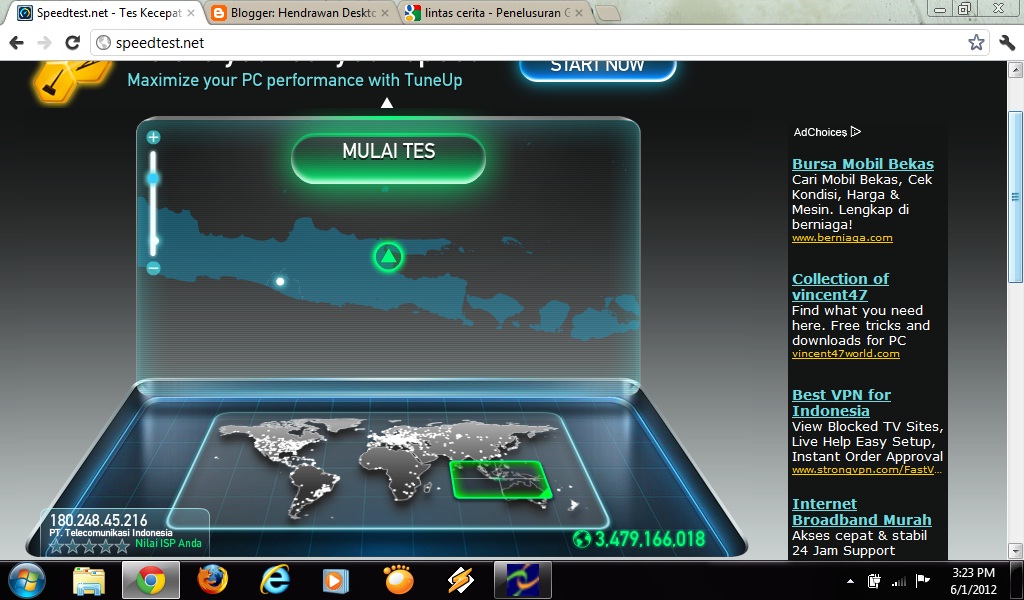Click the browser back arrow
The image size is (1024, 600).
[16, 43]
